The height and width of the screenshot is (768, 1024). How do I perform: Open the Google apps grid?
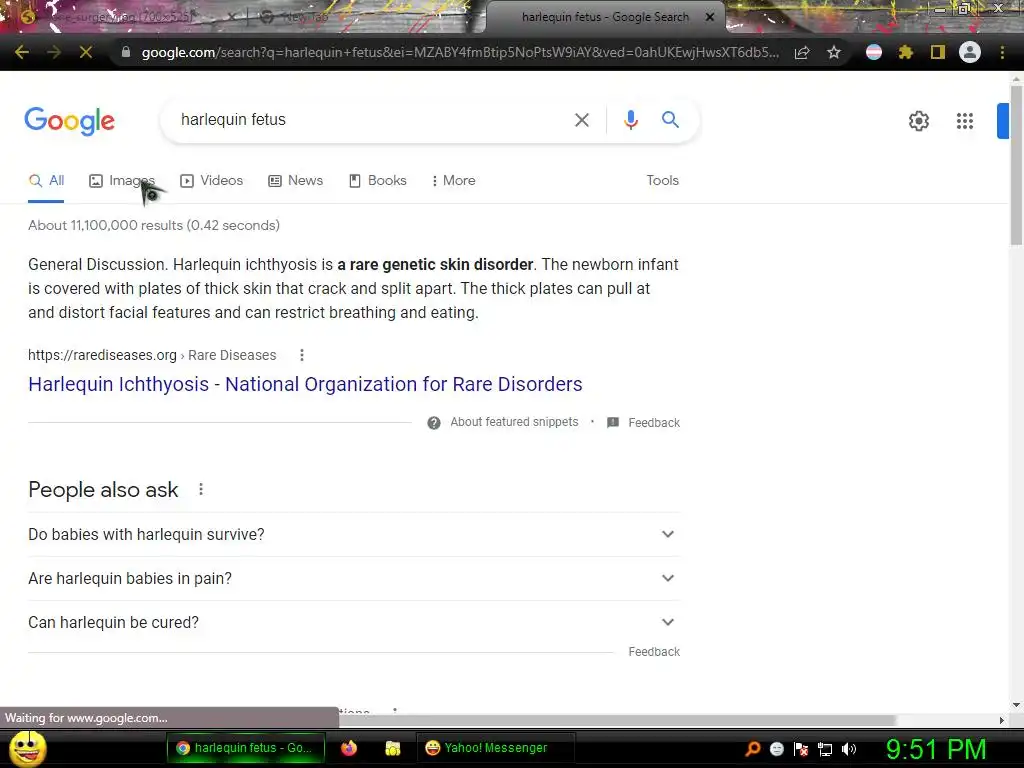pyautogui.click(x=965, y=121)
